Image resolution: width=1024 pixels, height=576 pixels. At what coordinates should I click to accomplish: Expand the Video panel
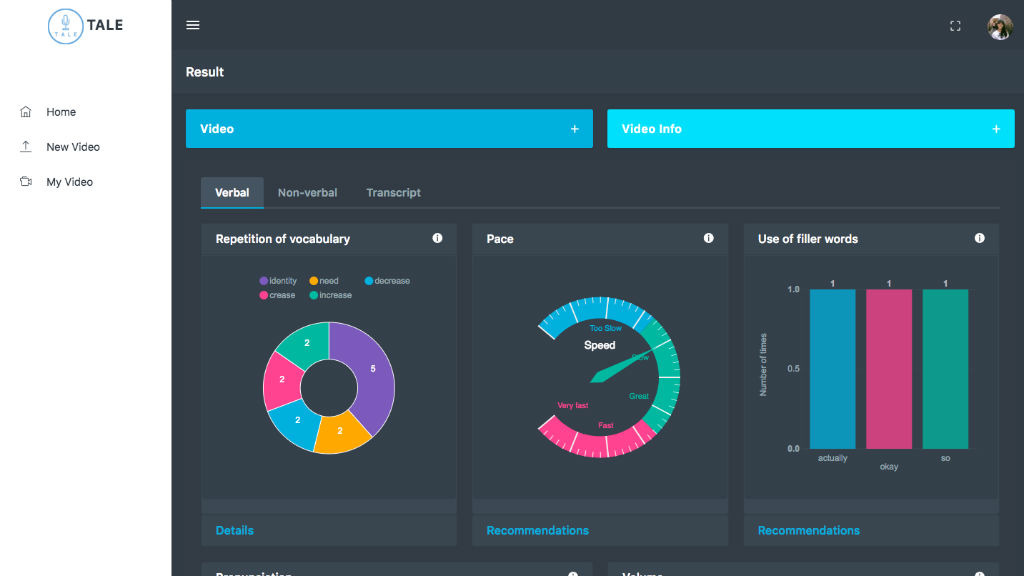pyautogui.click(x=574, y=129)
